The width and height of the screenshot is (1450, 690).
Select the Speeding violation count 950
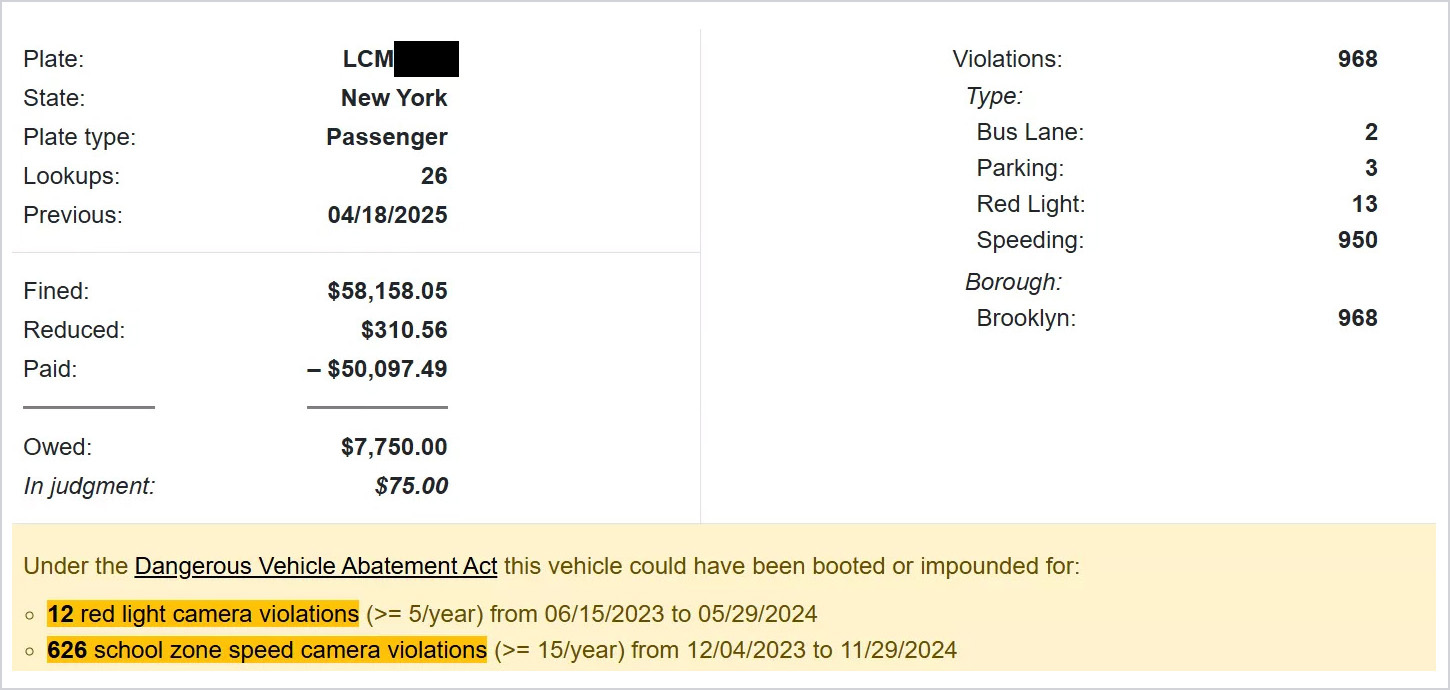tap(1358, 240)
